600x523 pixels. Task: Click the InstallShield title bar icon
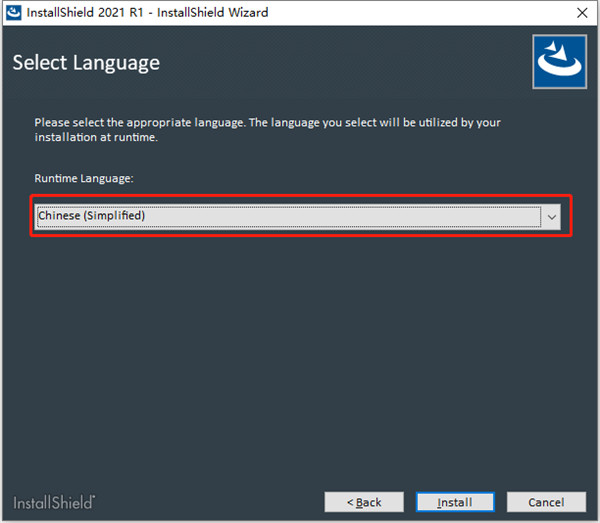coord(14,13)
